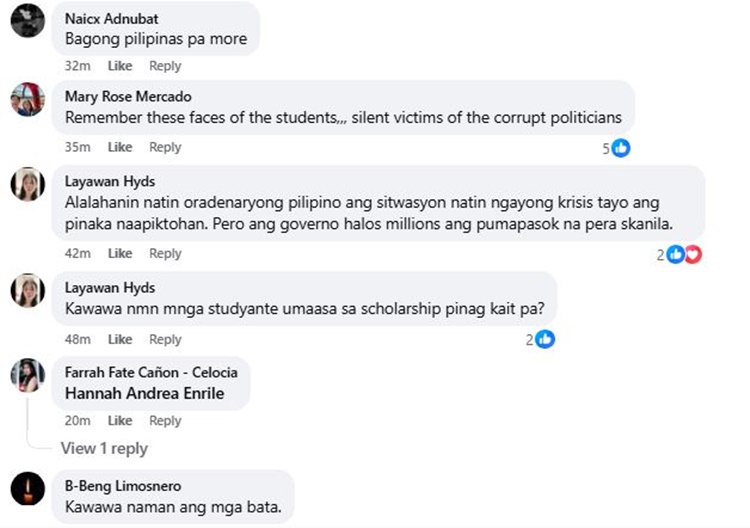Open Farrah Fate Cañon's profile picture
750x528 pixels.
pos(27,375)
